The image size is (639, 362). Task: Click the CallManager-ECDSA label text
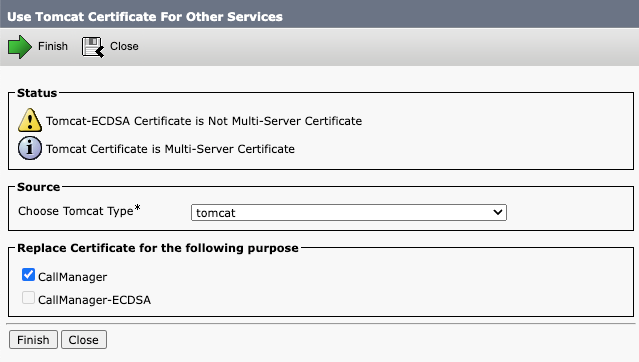tap(95, 300)
